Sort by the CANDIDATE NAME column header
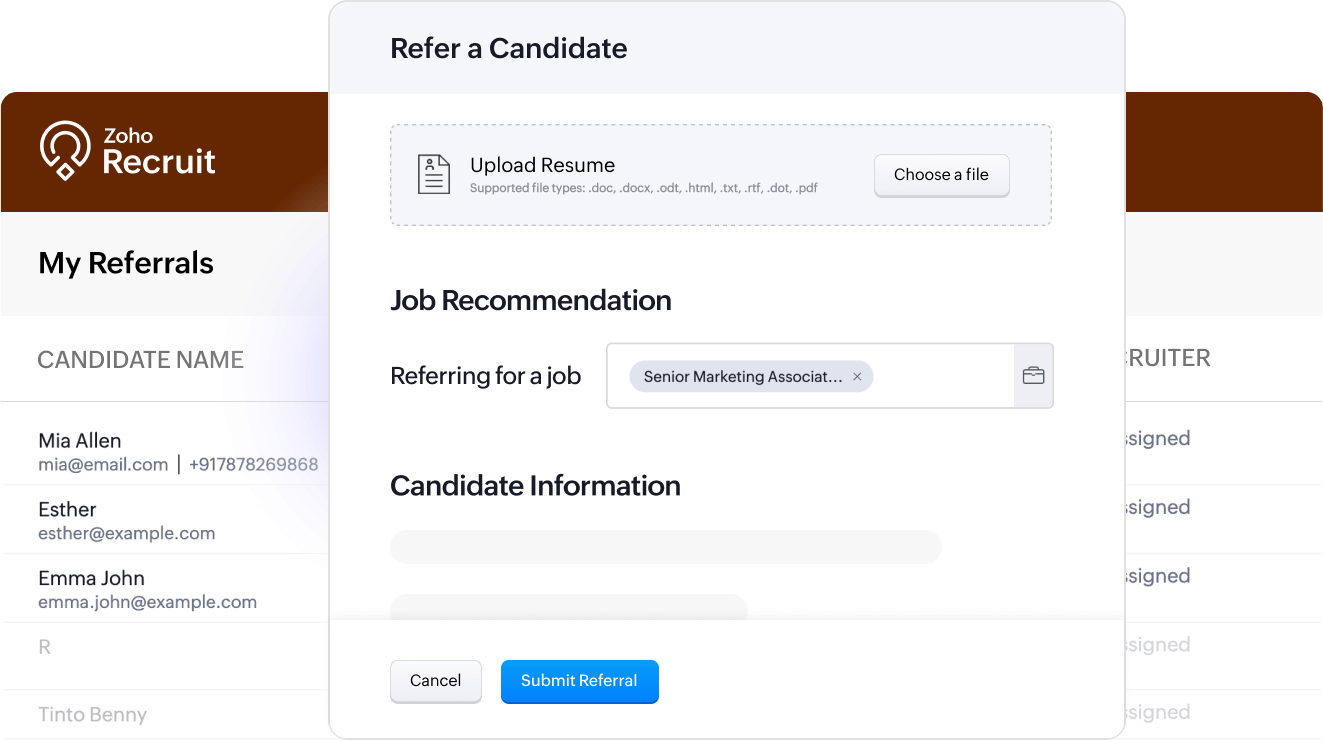 (140, 359)
